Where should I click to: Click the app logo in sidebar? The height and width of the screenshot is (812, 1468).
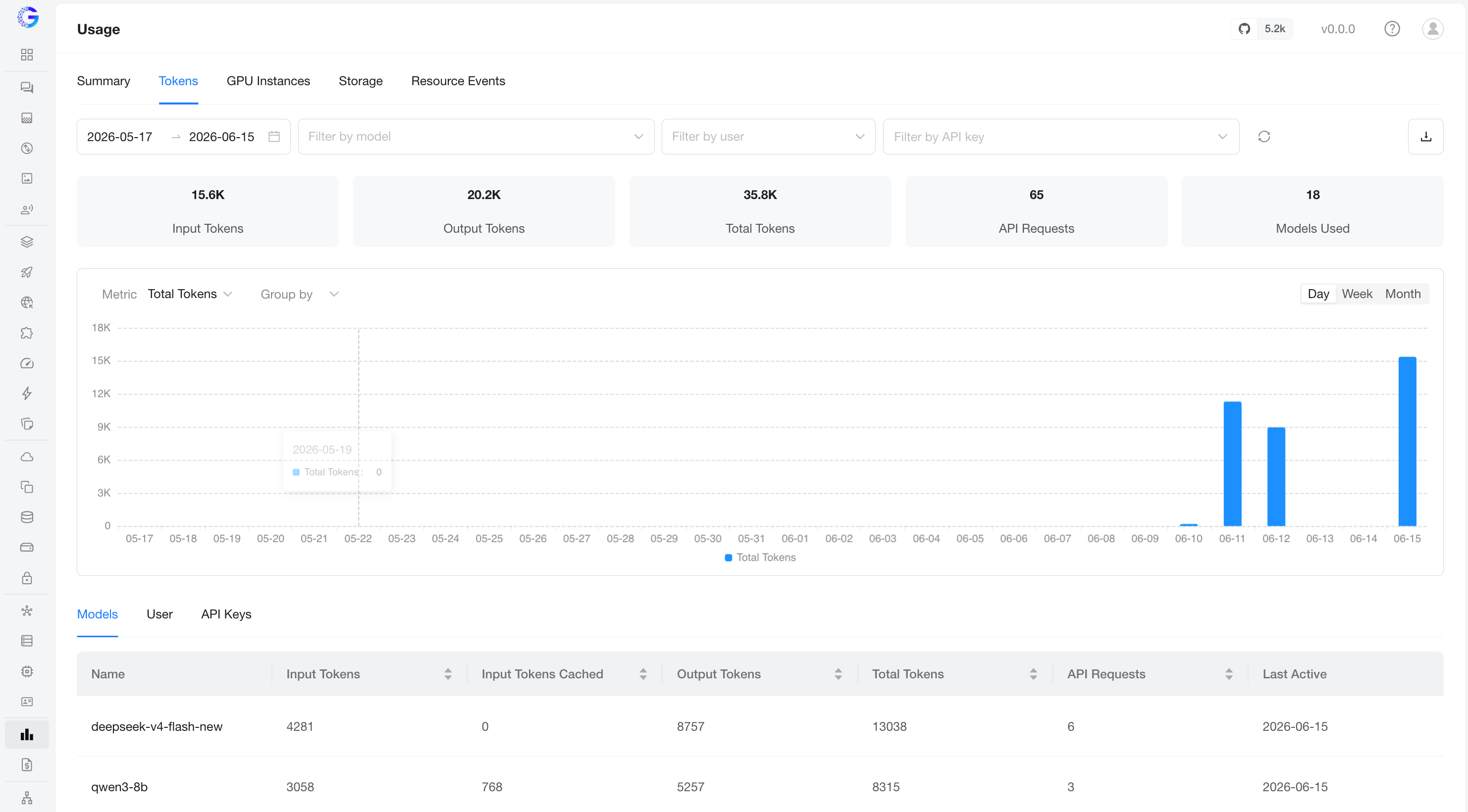pyautogui.click(x=27, y=17)
